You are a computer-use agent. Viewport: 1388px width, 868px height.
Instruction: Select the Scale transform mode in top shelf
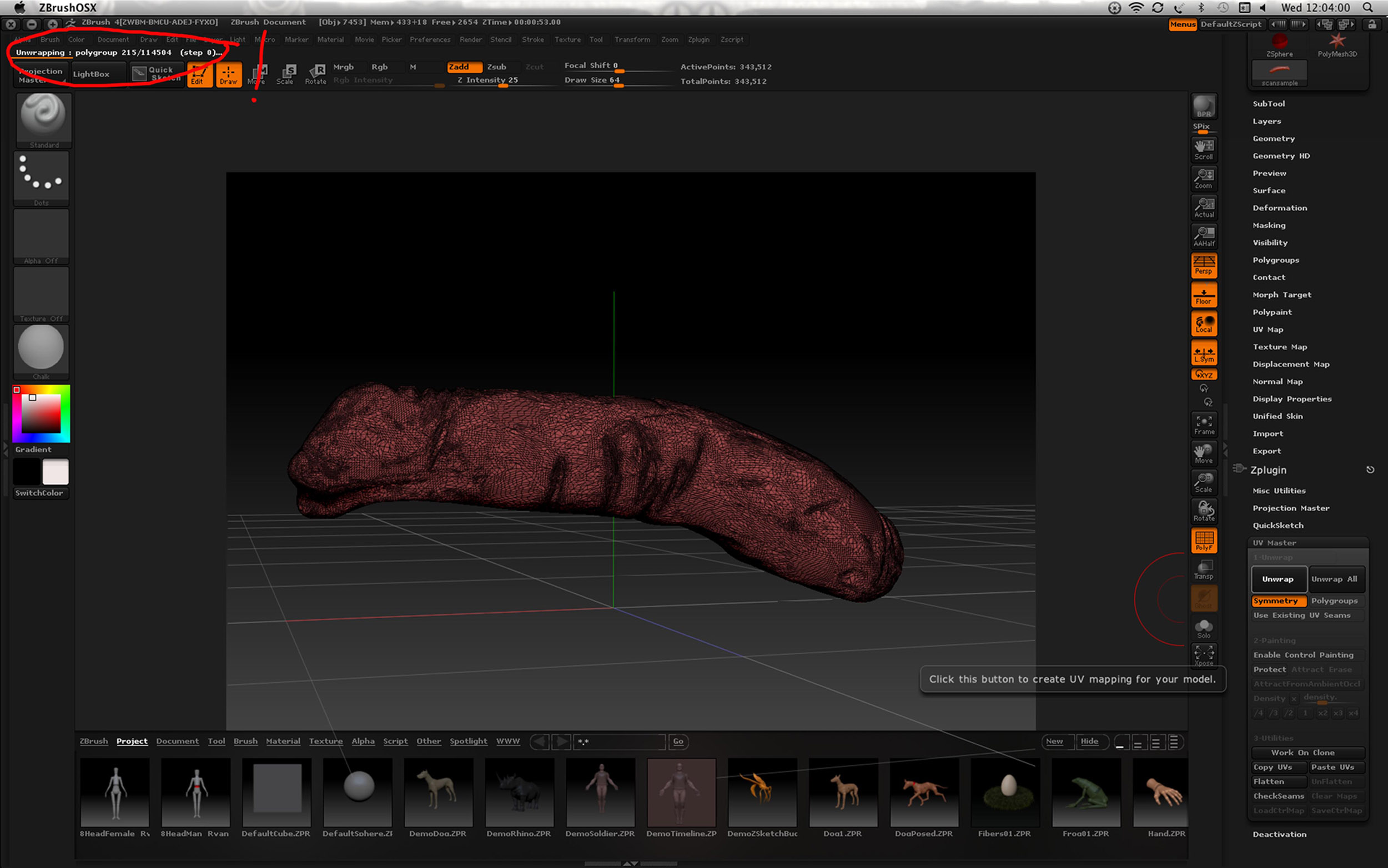click(x=285, y=74)
